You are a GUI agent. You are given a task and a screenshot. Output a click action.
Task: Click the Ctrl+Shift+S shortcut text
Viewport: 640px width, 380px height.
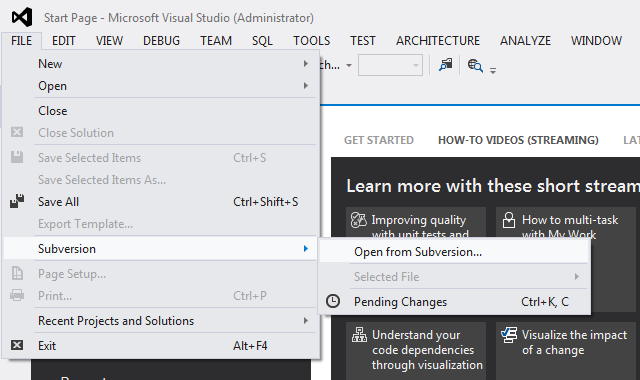point(266,202)
